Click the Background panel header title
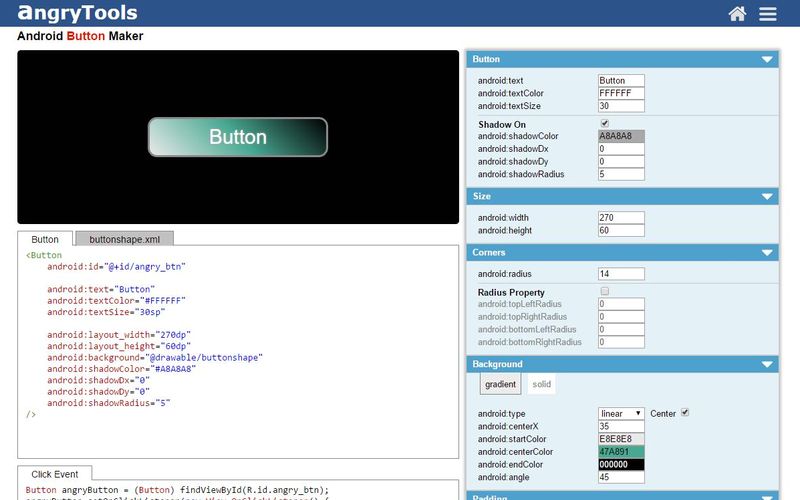800x500 pixels. click(497, 364)
